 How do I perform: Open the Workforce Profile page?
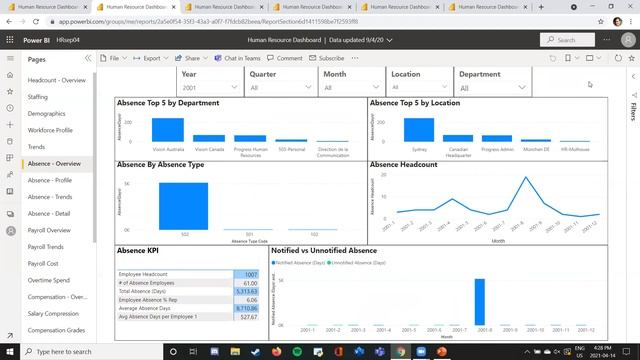50,130
